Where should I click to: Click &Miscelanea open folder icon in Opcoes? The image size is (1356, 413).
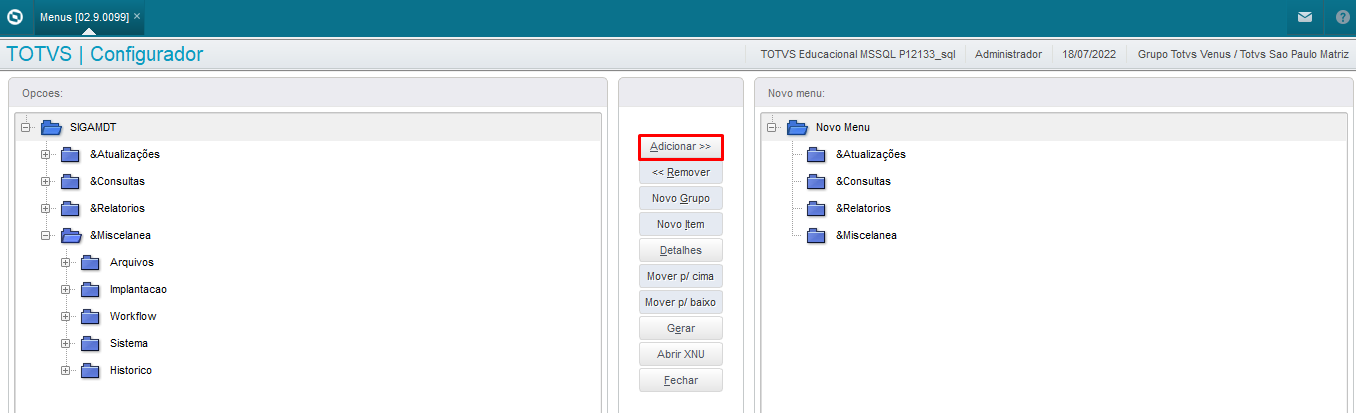[x=71, y=235]
